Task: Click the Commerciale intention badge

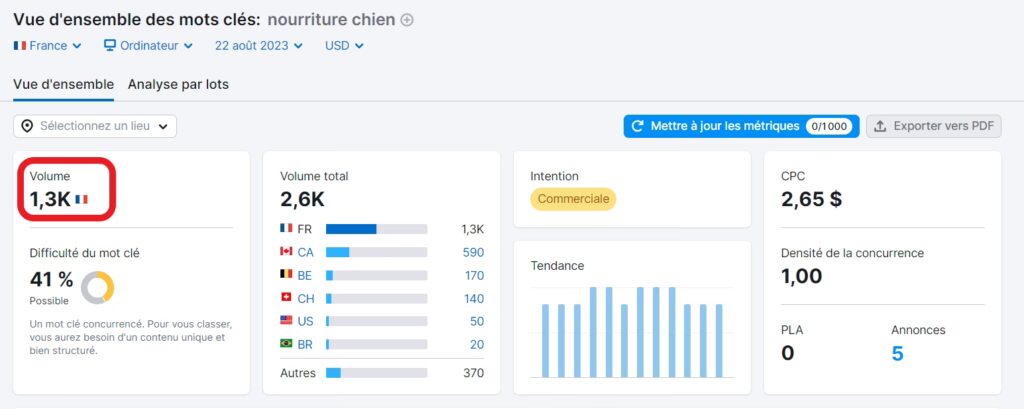Action: pyautogui.click(x=573, y=199)
